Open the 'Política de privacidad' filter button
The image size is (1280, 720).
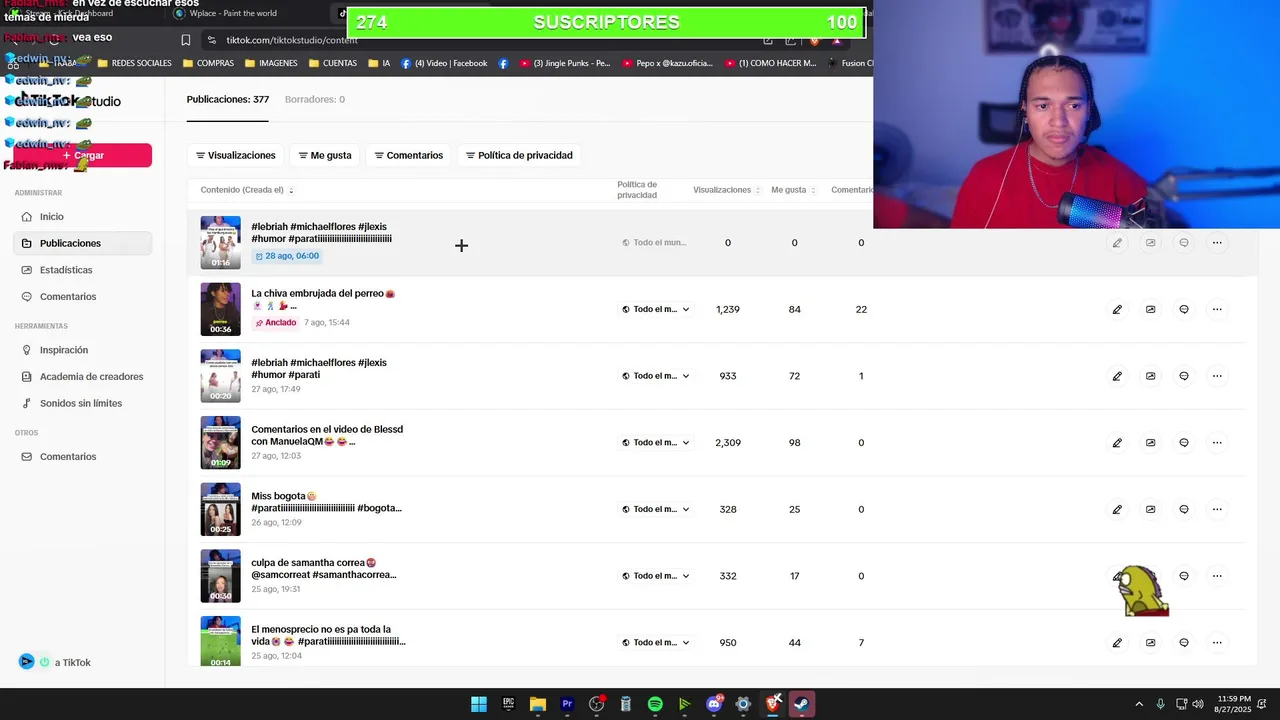519,155
